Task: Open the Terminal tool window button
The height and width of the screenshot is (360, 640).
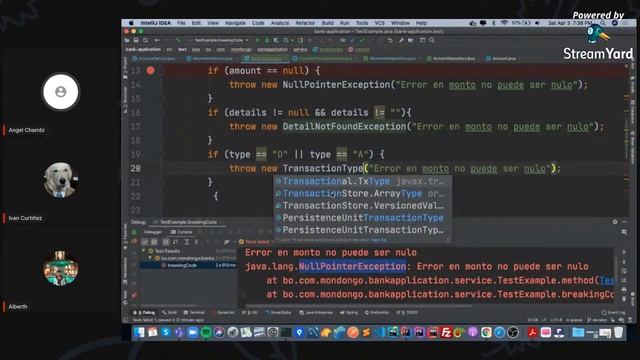Action: coord(194,313)
